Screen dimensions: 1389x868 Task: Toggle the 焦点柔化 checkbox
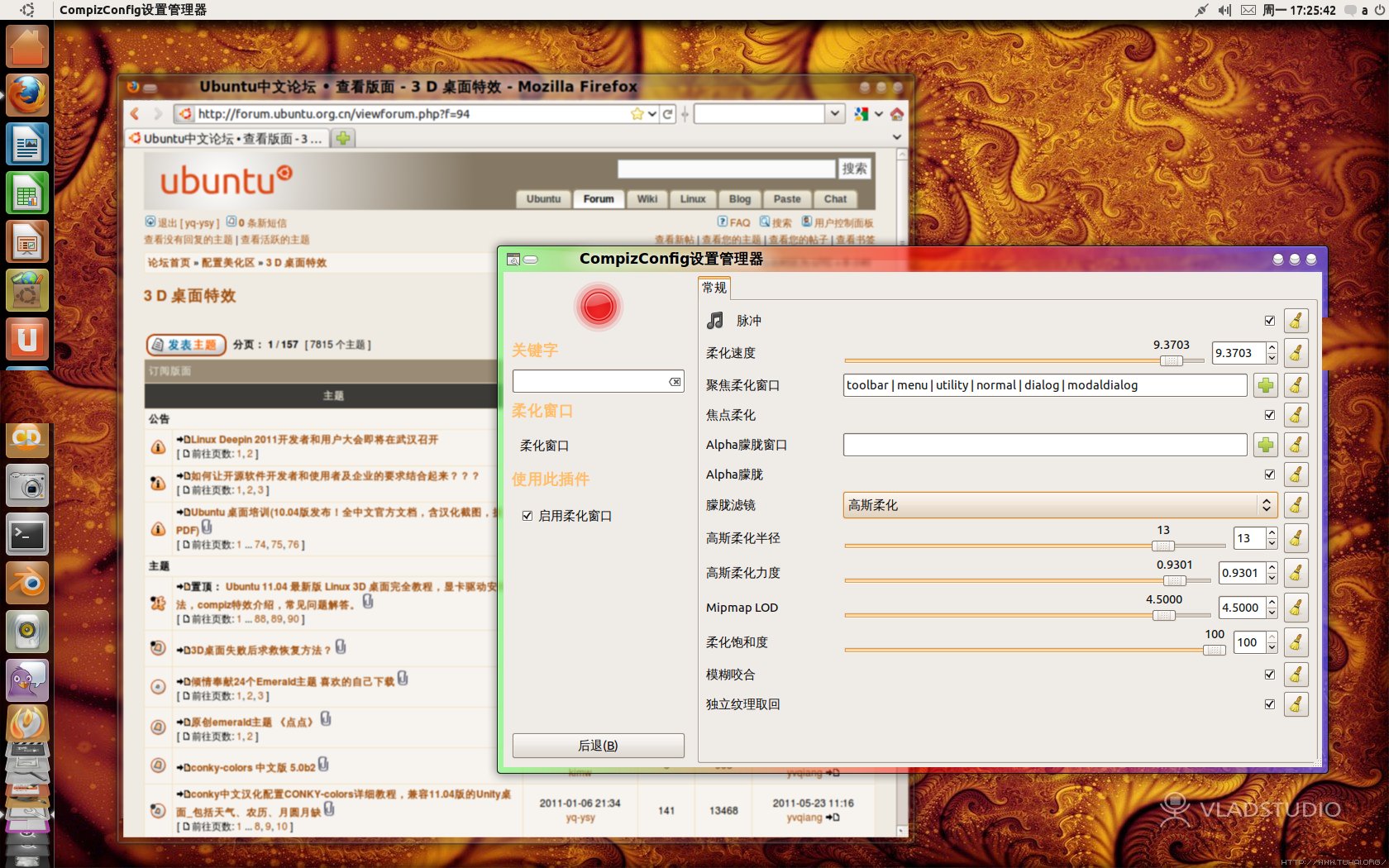point(1269,415)
